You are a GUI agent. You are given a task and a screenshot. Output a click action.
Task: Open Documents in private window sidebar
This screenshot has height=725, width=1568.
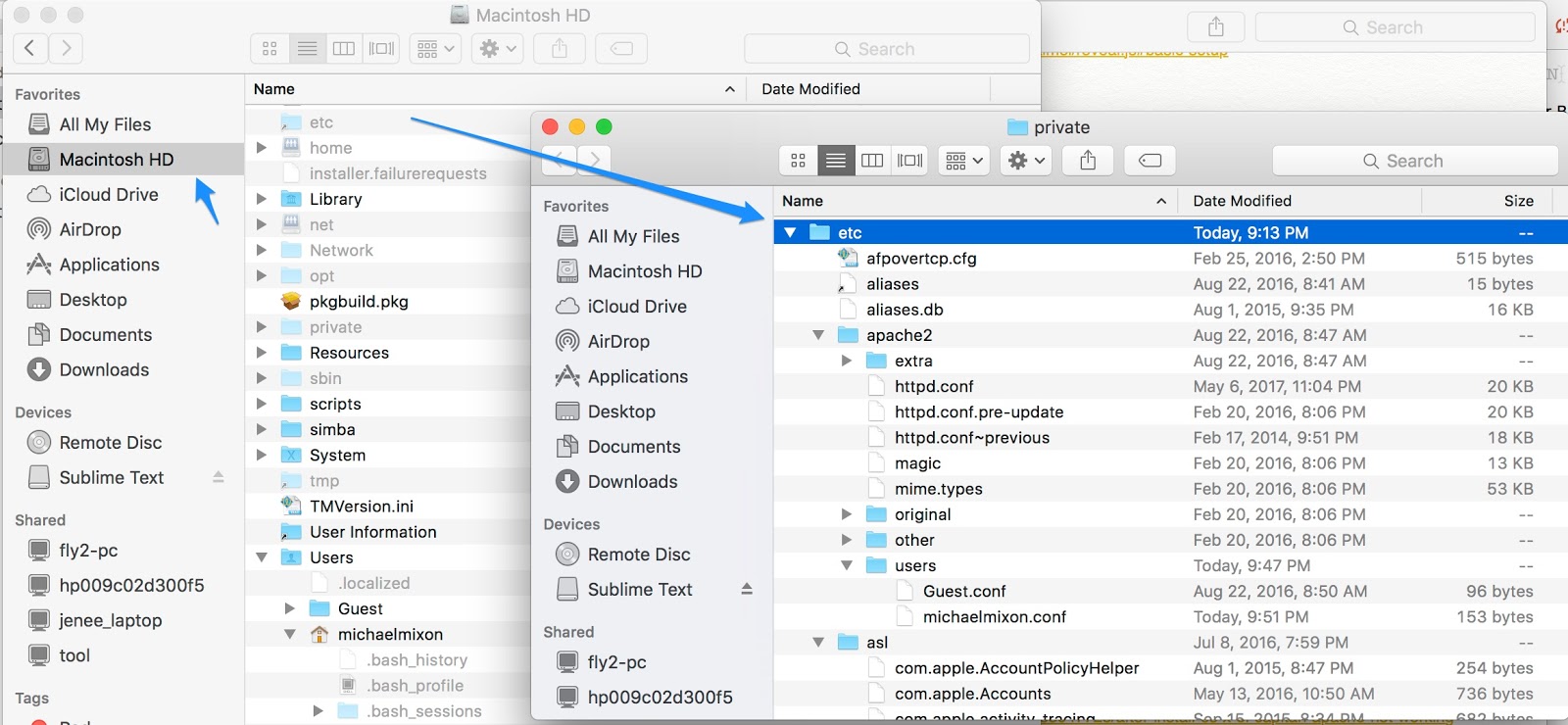click(x=634, y=447)
